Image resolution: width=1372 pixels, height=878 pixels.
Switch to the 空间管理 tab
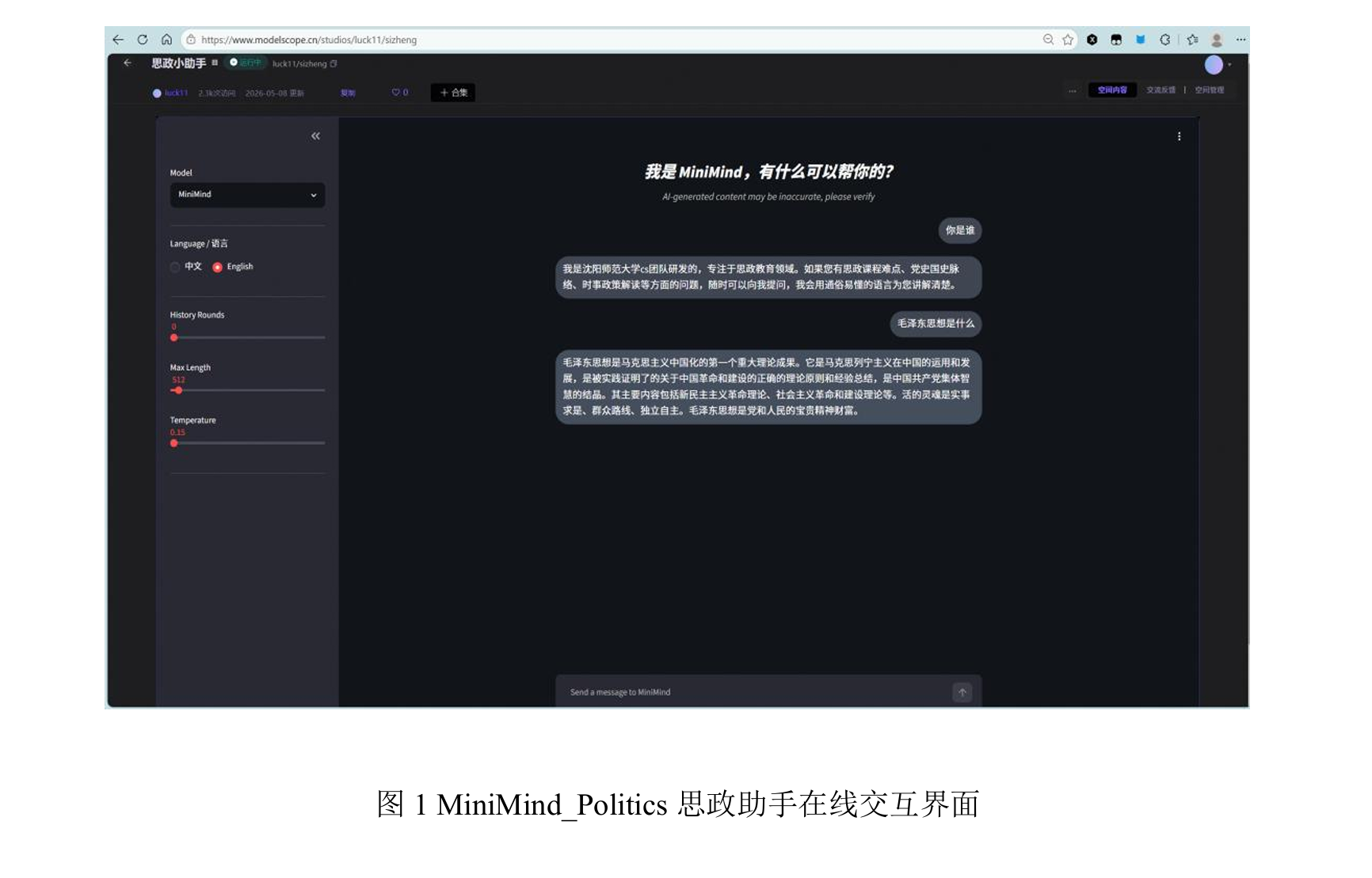pos(1210,90)
